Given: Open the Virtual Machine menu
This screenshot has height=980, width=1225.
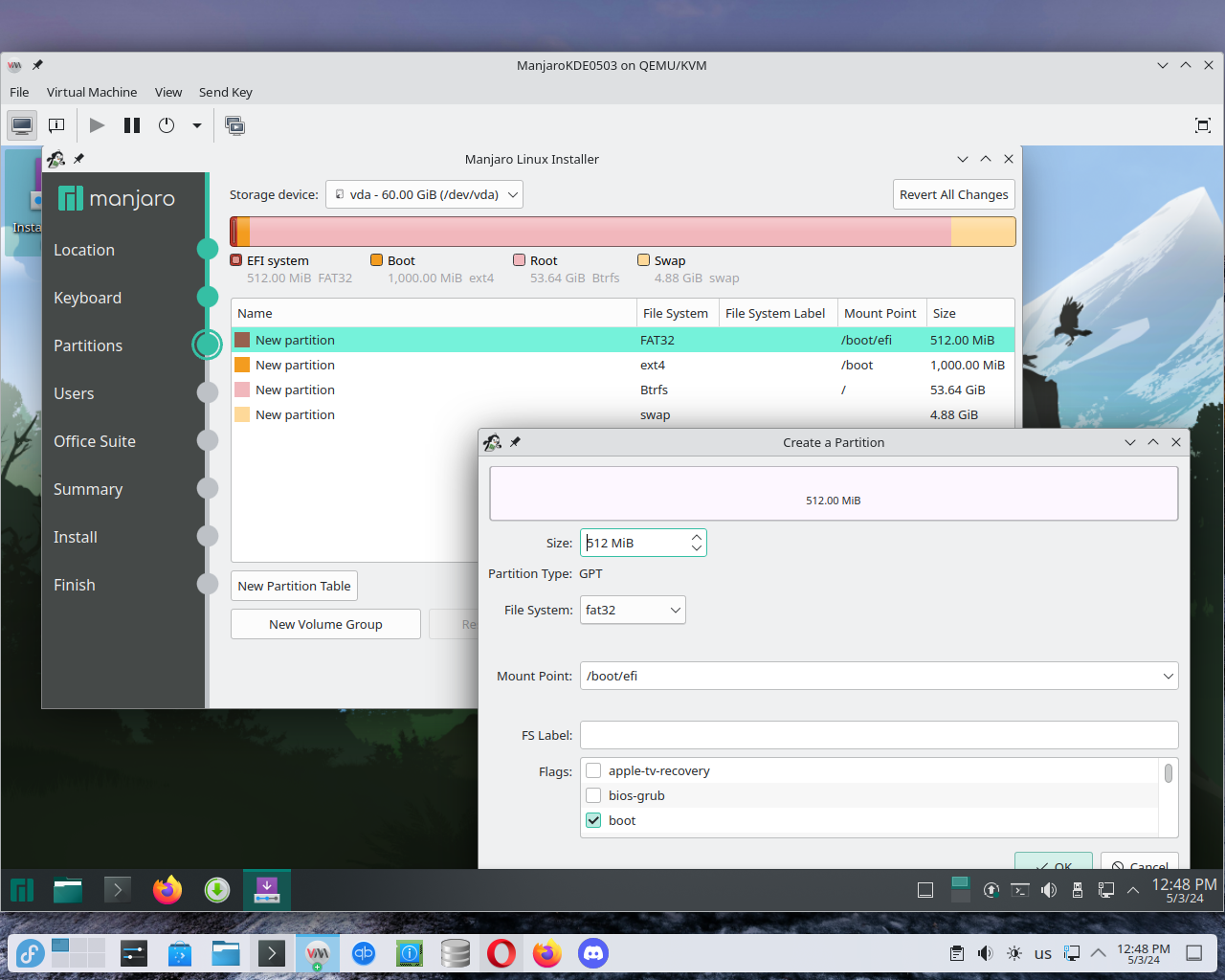Looking at the screenshot, I should (92, 92).
